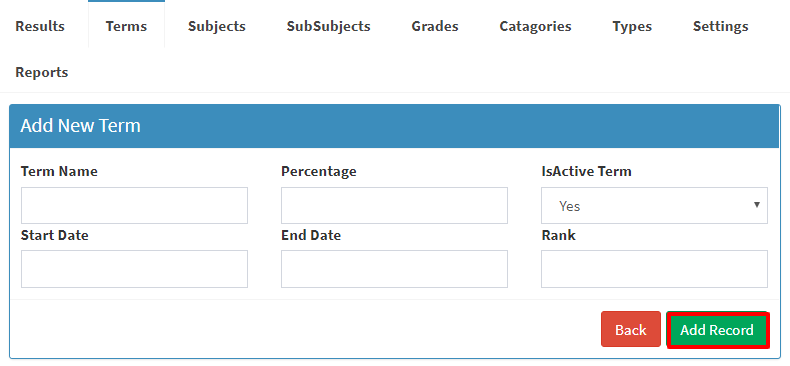Focus the Percentage text box
This screenshot has height=366, width=790.
click(394, 206)
